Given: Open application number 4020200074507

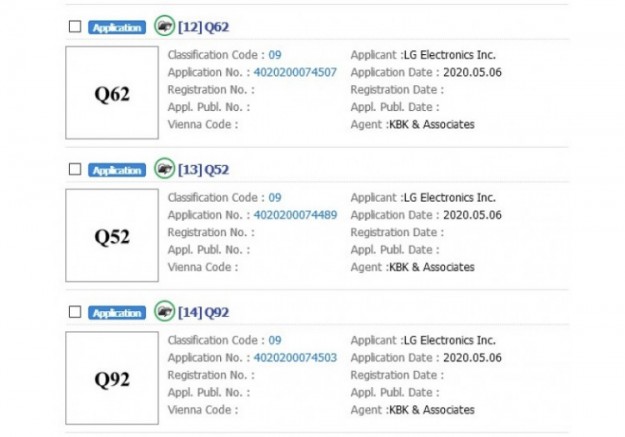Looking at the screenshot, I should coord(295,72).
